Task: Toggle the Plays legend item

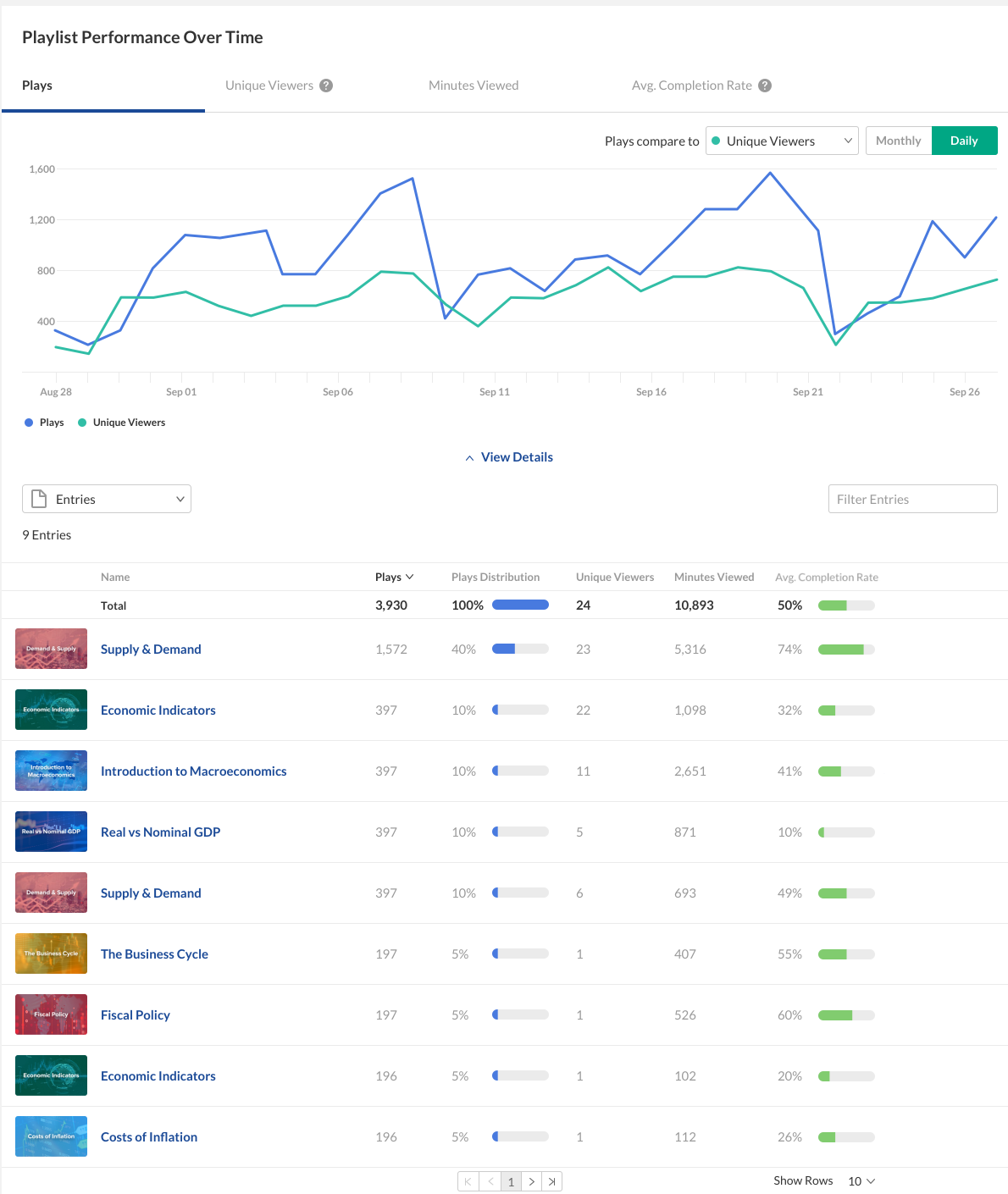Action: (x=44, y=423)
